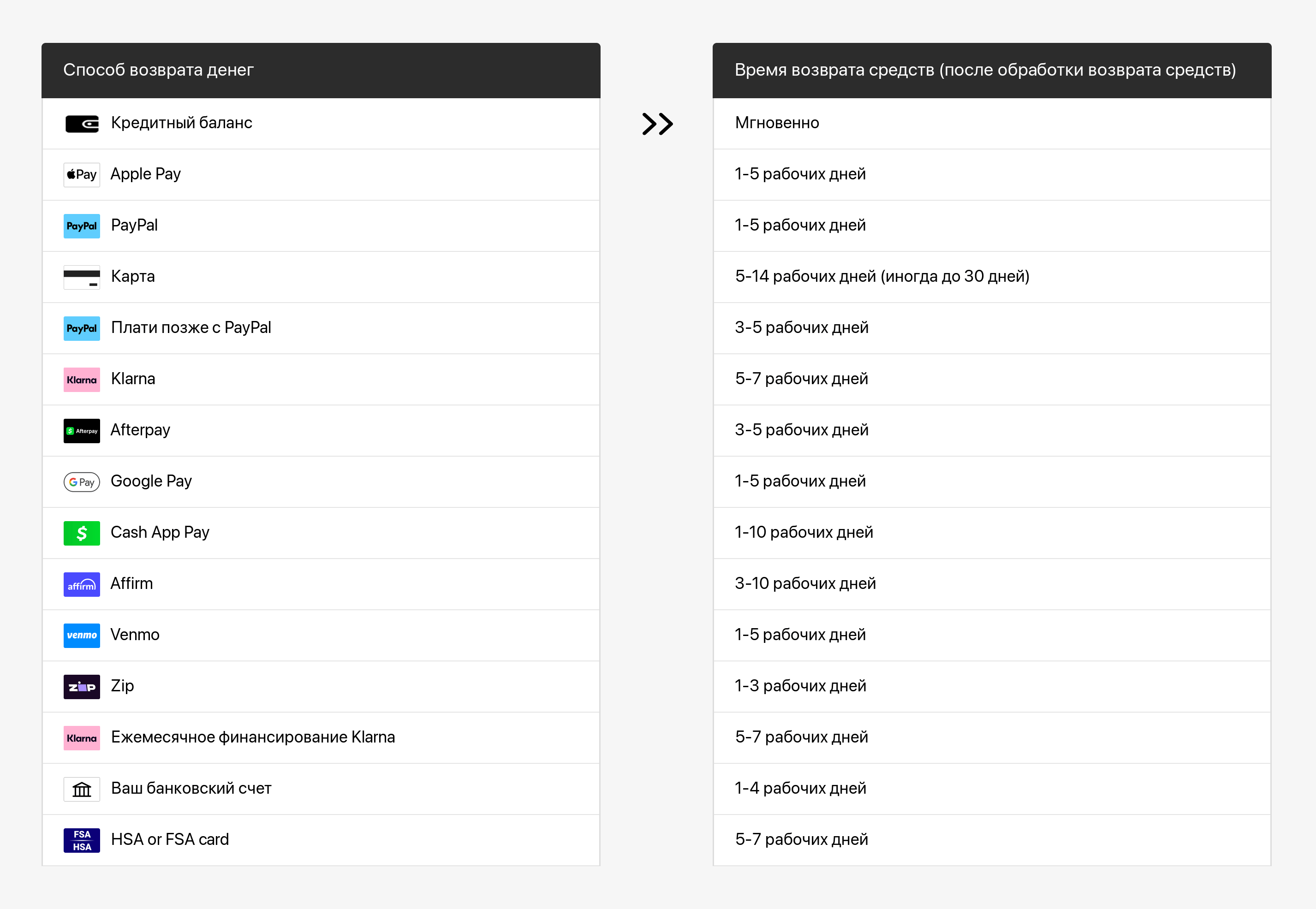Click the bank building icon
This screenshot has width=1316, height=909.
(x=82, y=790)
